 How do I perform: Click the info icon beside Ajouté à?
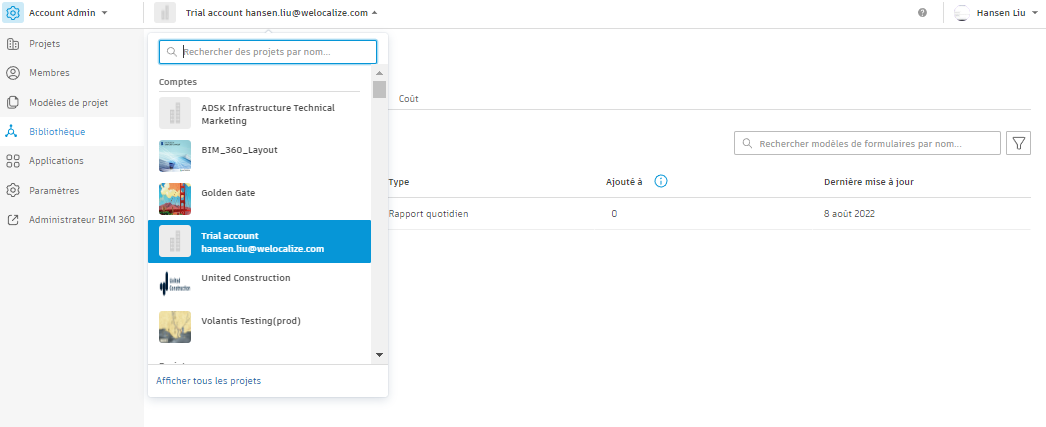tap(661, 182)
